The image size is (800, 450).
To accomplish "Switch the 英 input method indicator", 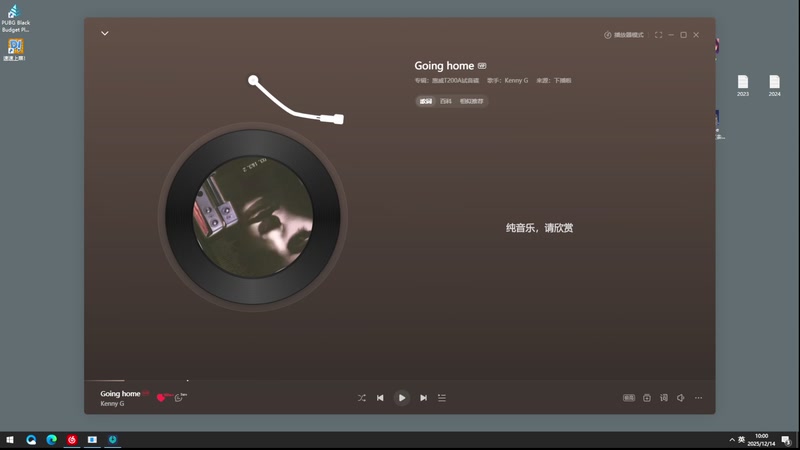I will pos(742,440).
